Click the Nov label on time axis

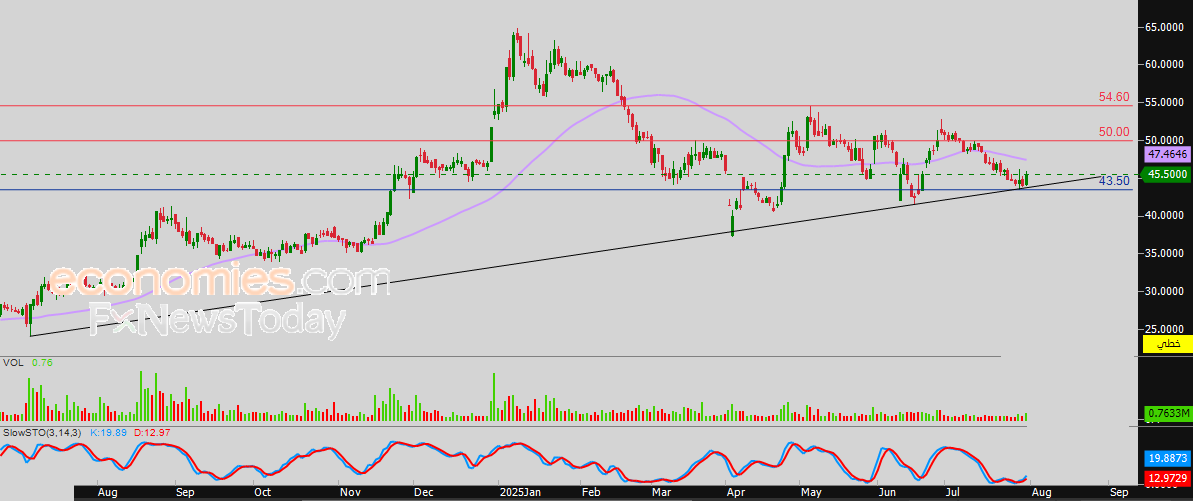[x=350, y=493]
